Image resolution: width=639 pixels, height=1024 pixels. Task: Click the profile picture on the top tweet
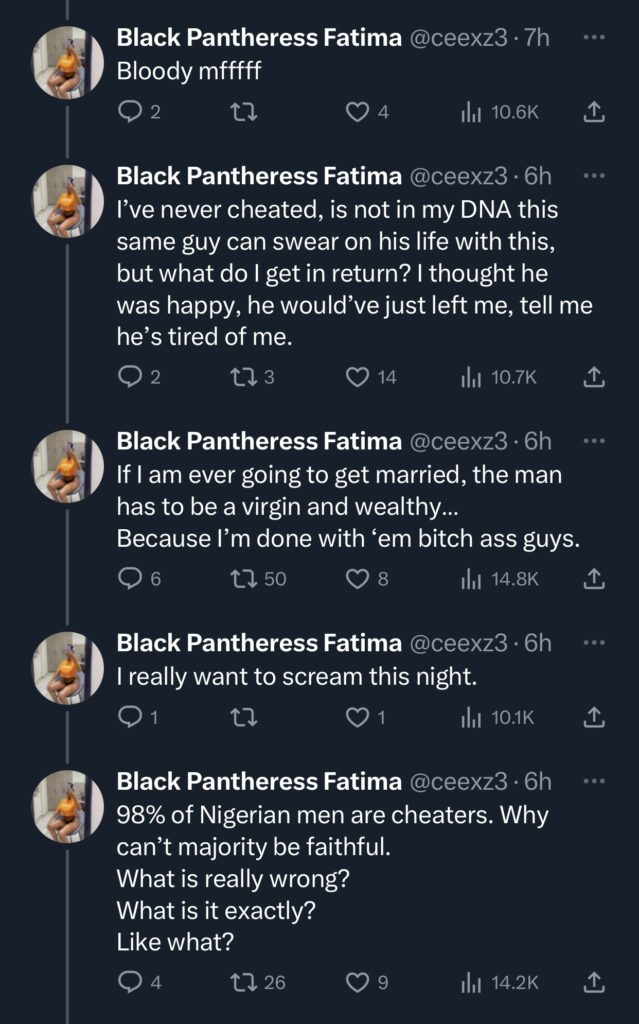click(62, 55)
